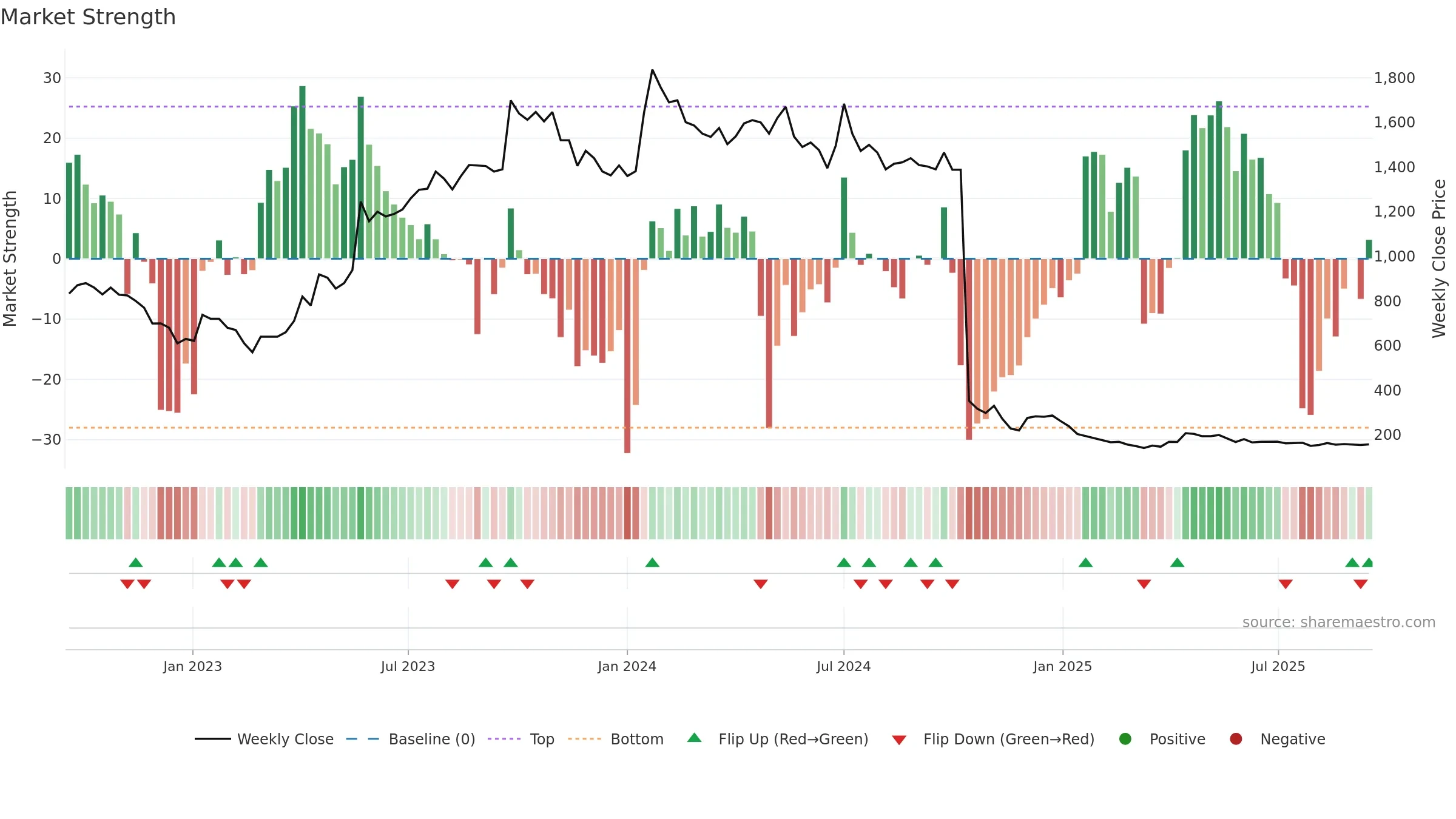1456x819 pixels.
Task: Click the −30 left axis label
Action: (x=47, y=440)
